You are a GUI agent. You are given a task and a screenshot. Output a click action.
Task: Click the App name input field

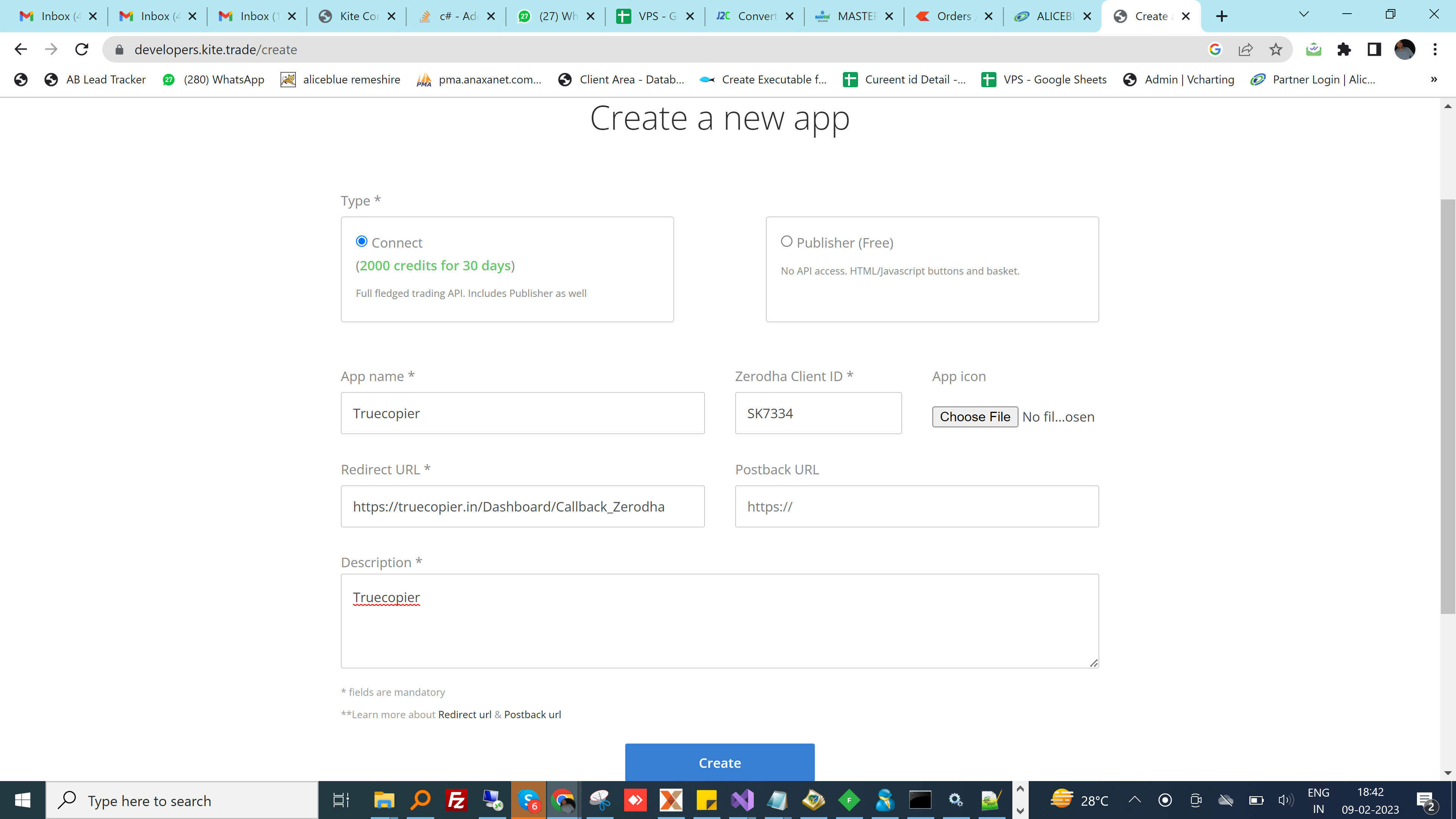pos(522,413)
